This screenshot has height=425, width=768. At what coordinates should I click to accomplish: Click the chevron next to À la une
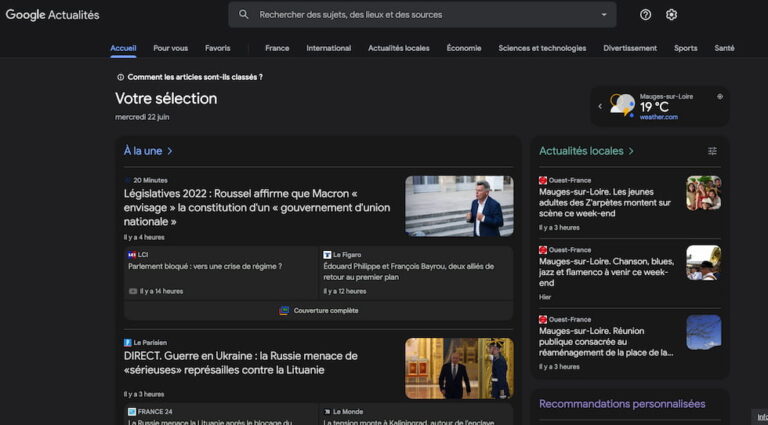click(x=170, y=151)
